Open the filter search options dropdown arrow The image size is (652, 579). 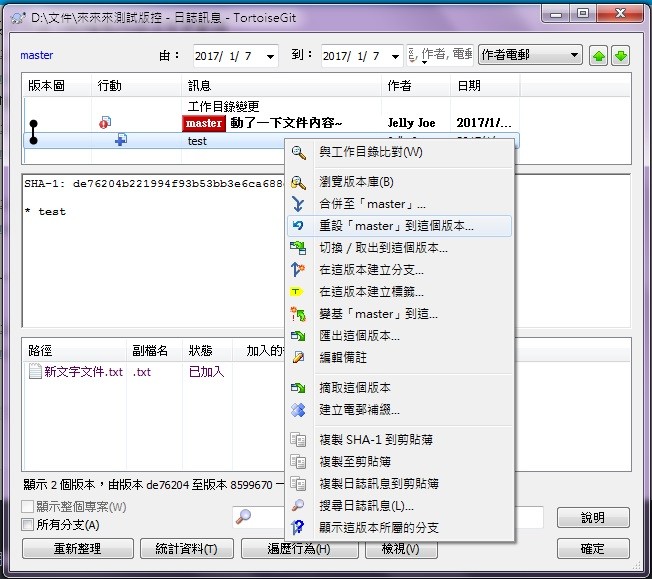[x=424, y=62]
